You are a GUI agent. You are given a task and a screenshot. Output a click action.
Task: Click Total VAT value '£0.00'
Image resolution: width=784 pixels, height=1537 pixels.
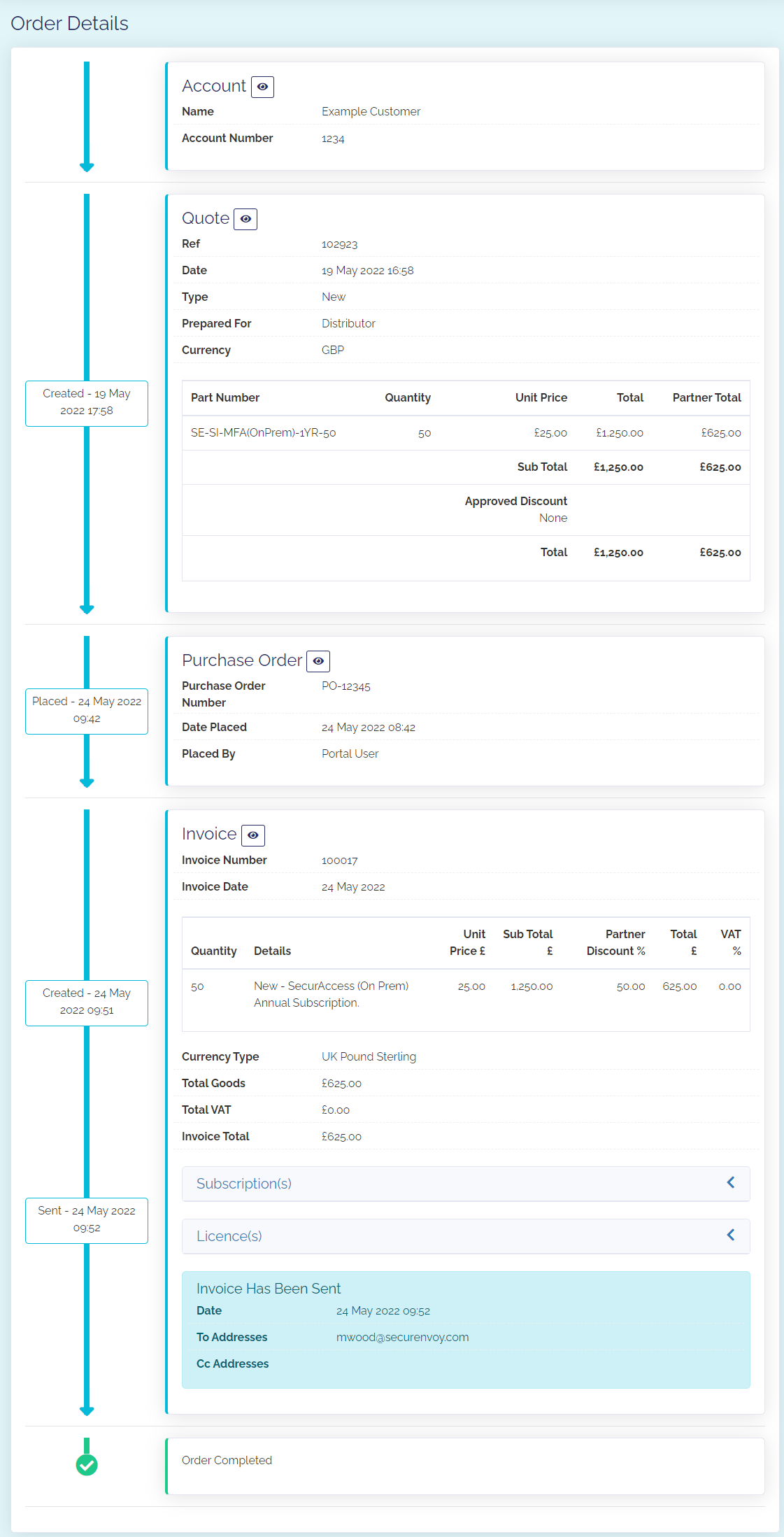[x=336, y=1110]
